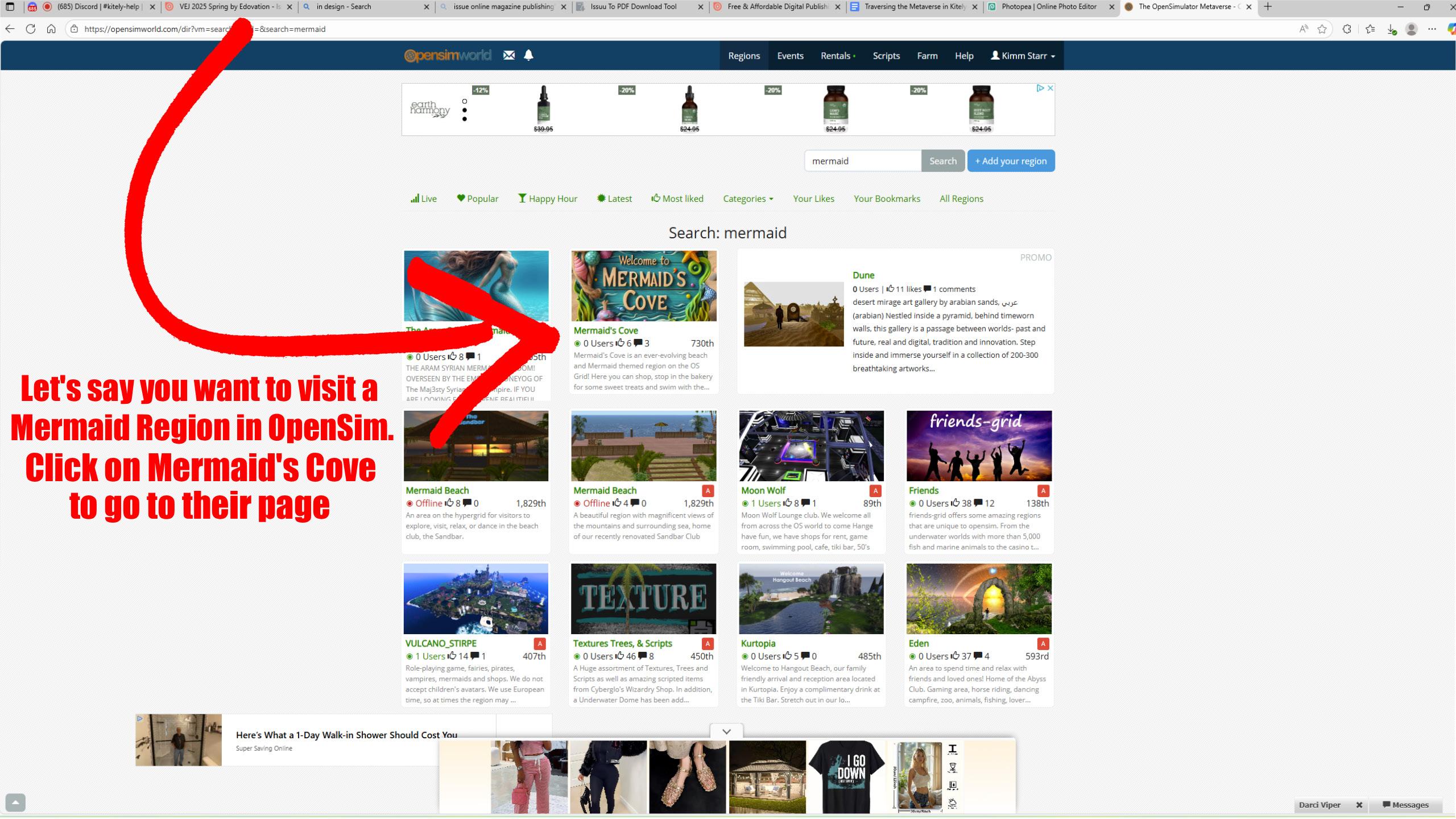Add page to favorites star icon
Viewport: 1456px width, 819px height.
click(1322, 29)
